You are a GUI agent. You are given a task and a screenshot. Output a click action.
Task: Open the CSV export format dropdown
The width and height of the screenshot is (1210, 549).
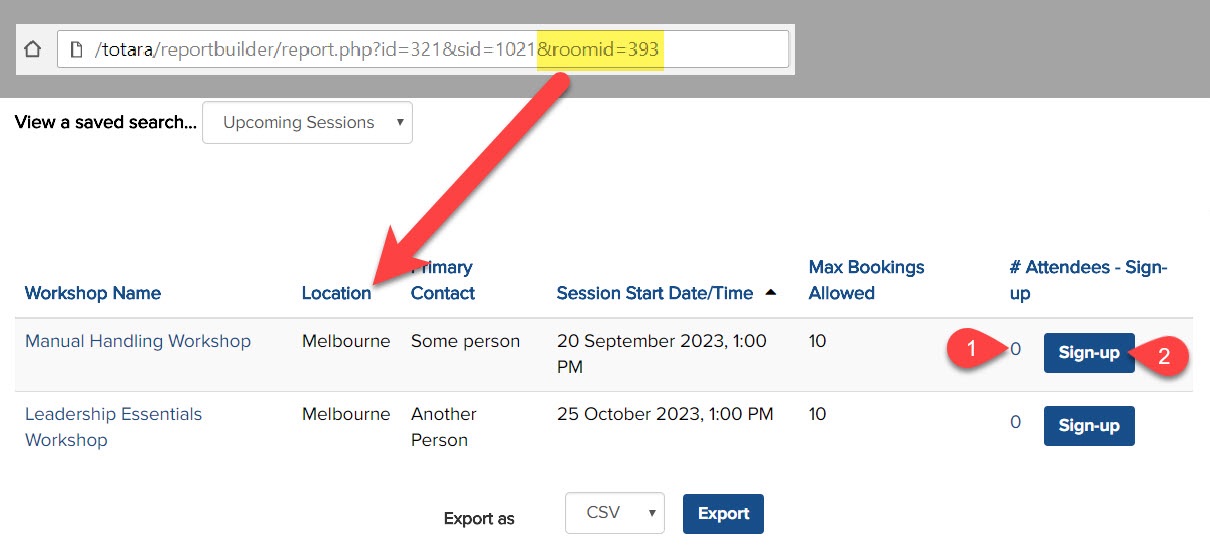pos(614,513)
